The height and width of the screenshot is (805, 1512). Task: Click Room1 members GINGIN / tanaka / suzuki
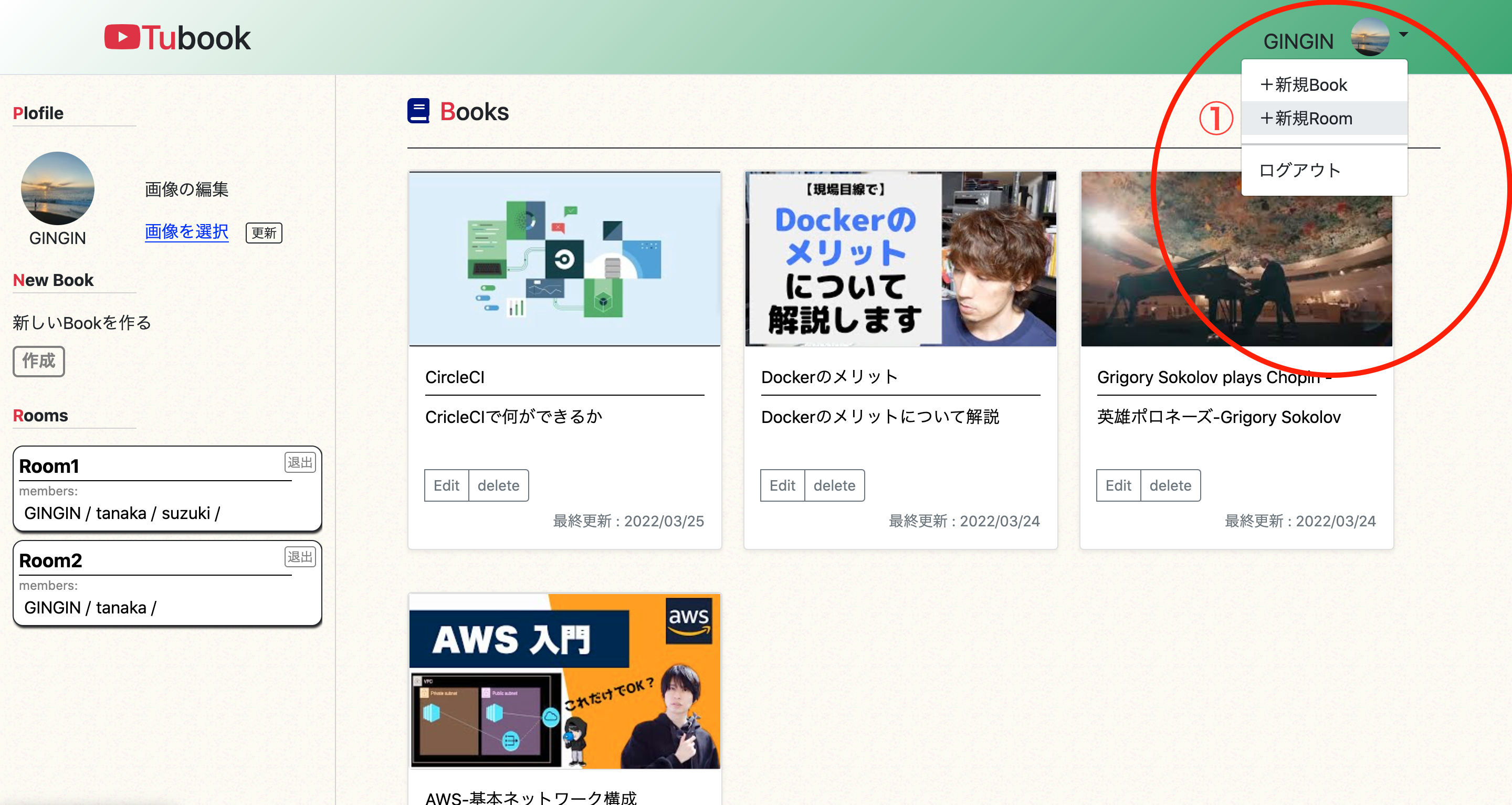(x=122, y=513)
